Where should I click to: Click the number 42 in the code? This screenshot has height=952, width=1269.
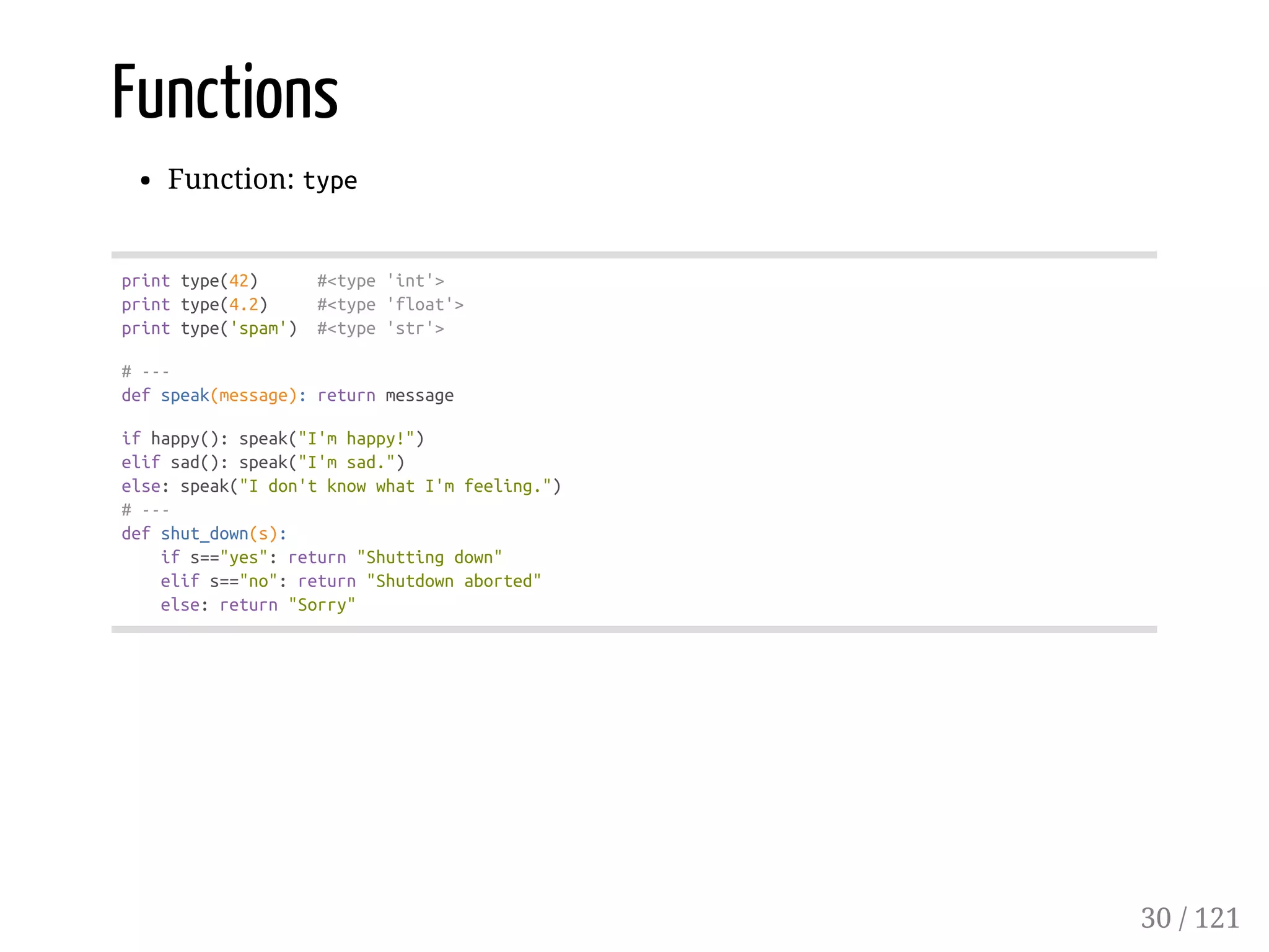(239, 281)
